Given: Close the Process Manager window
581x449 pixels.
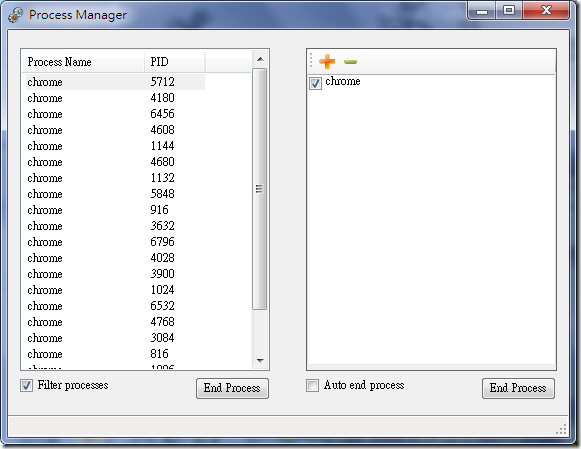Looking at the screenshot, I should click(x=546, y=10).
